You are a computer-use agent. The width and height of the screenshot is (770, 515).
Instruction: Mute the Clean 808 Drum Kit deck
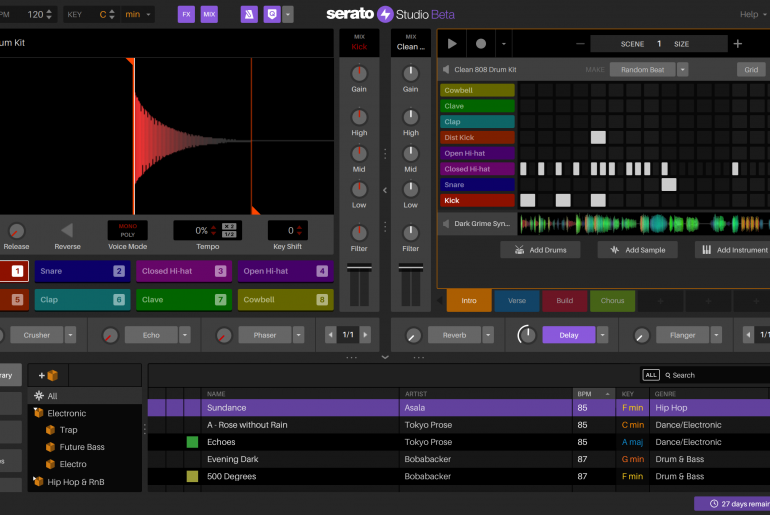pos(446,70)
